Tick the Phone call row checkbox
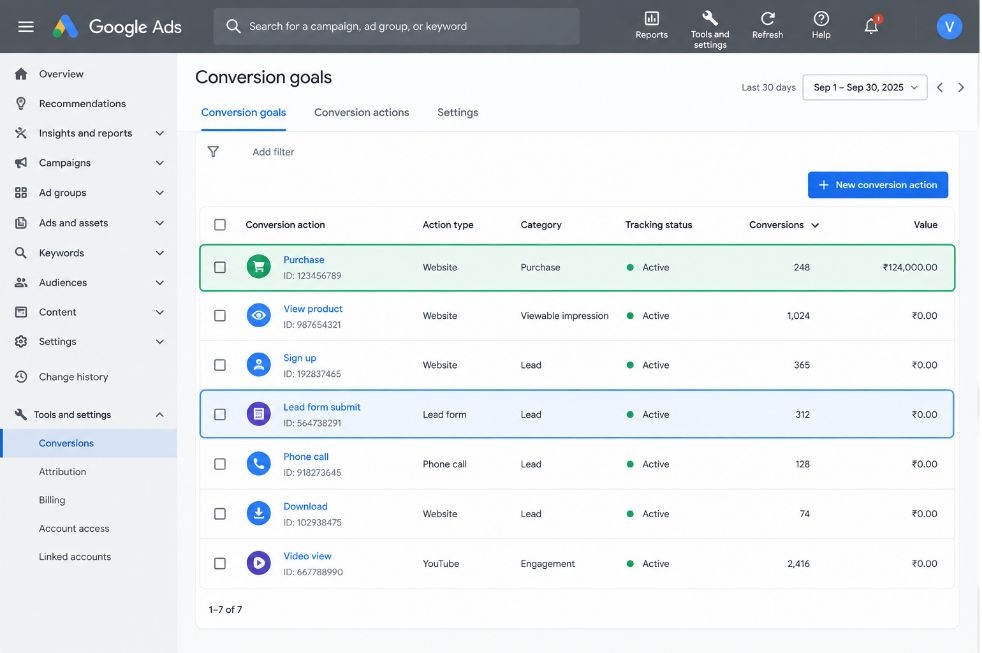This screenshot has width=982, height=653. coord(220,464)
